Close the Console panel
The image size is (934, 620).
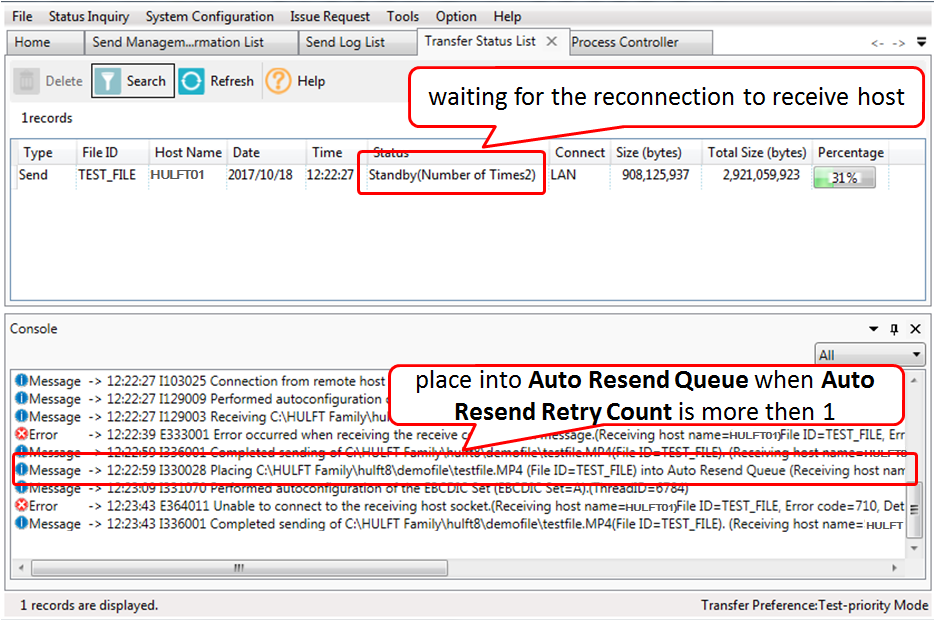click(914, 329)
